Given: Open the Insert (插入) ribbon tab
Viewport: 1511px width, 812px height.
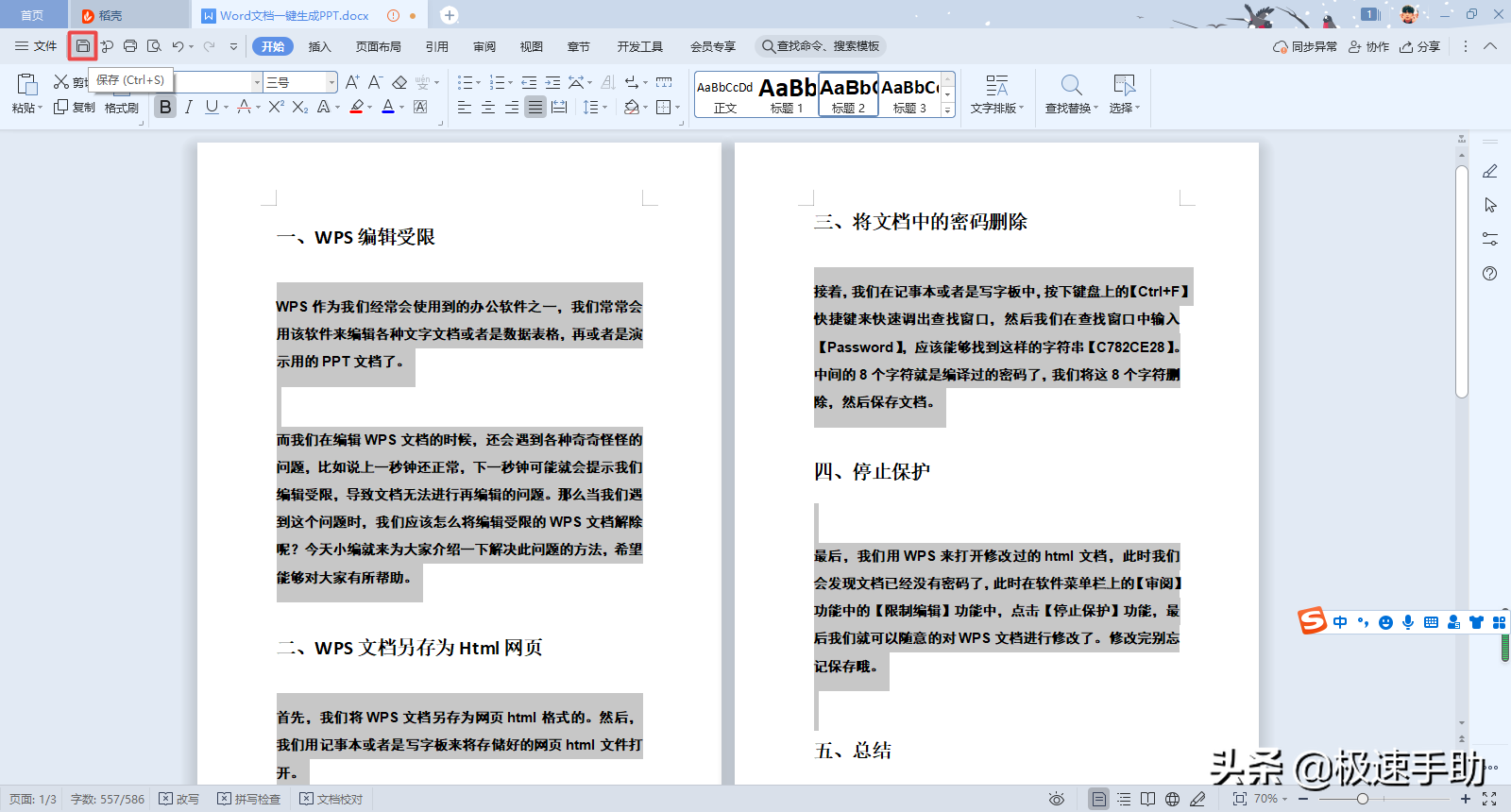Looking at the screenshot, I should [320, 46].
